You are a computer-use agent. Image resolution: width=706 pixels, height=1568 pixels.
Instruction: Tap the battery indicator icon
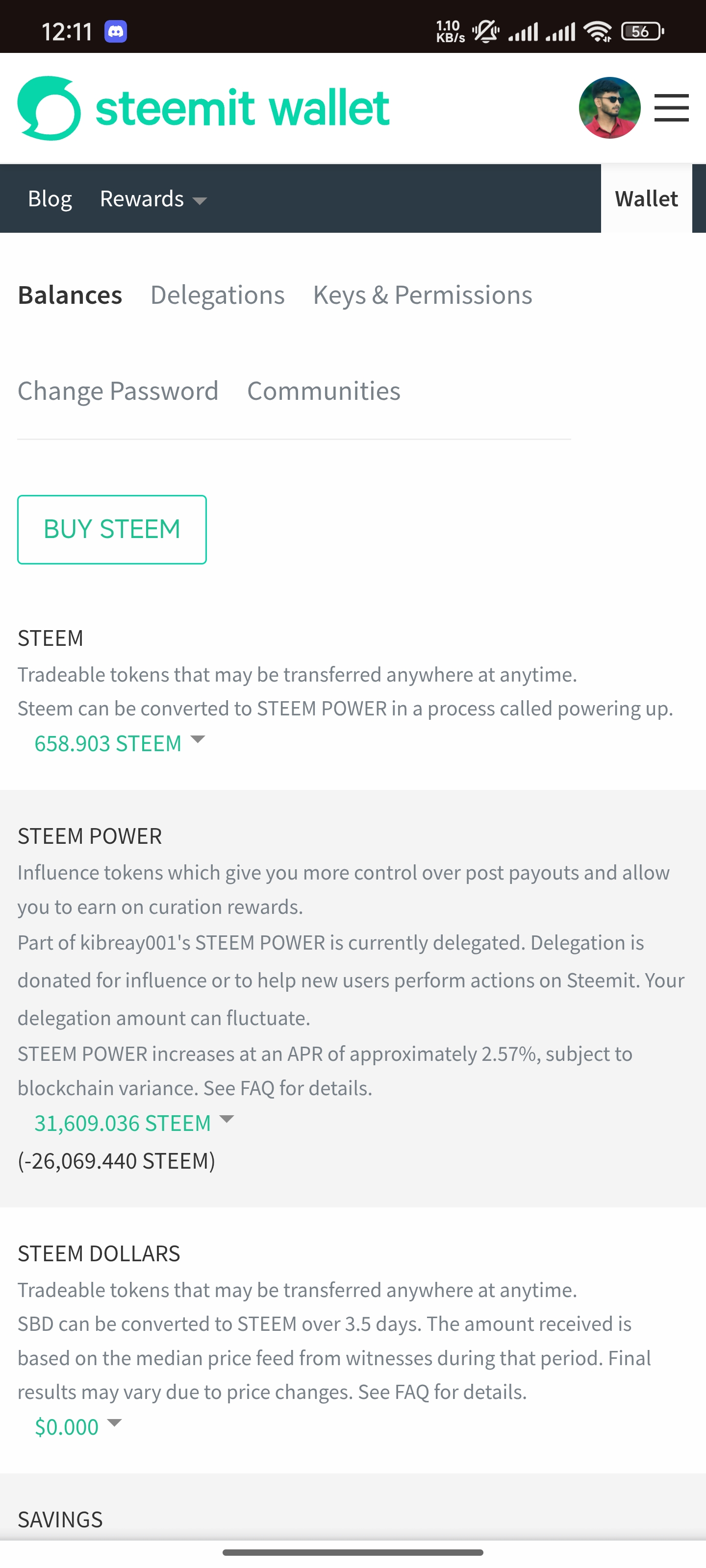click(641, 31)
